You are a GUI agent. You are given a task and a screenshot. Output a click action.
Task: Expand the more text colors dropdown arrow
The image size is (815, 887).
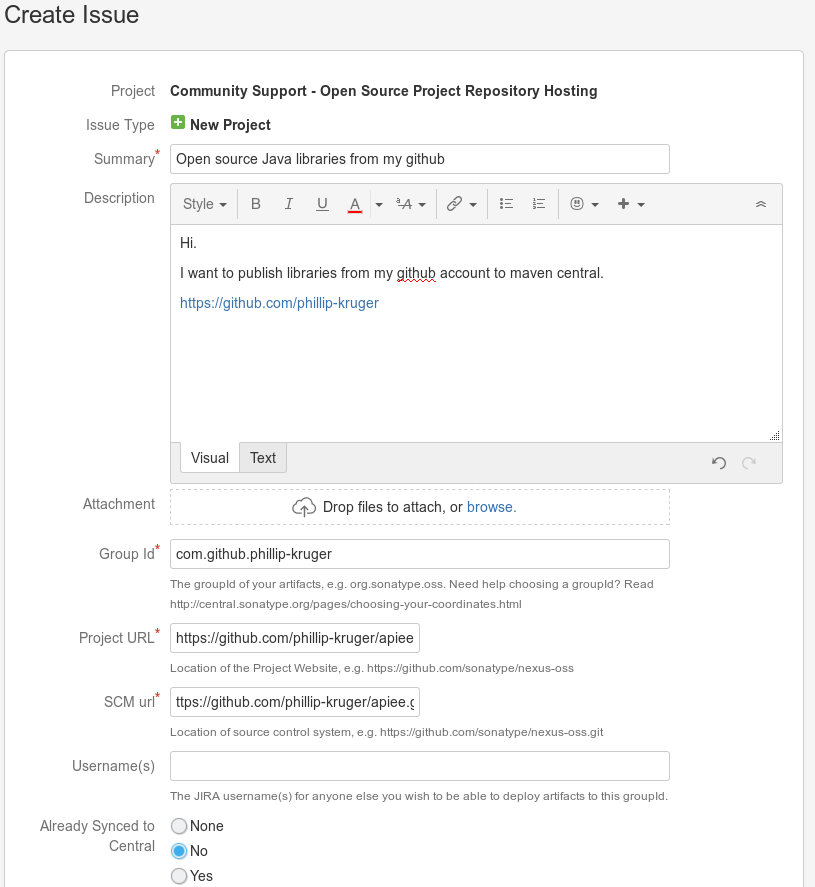[x=379, y=204]
